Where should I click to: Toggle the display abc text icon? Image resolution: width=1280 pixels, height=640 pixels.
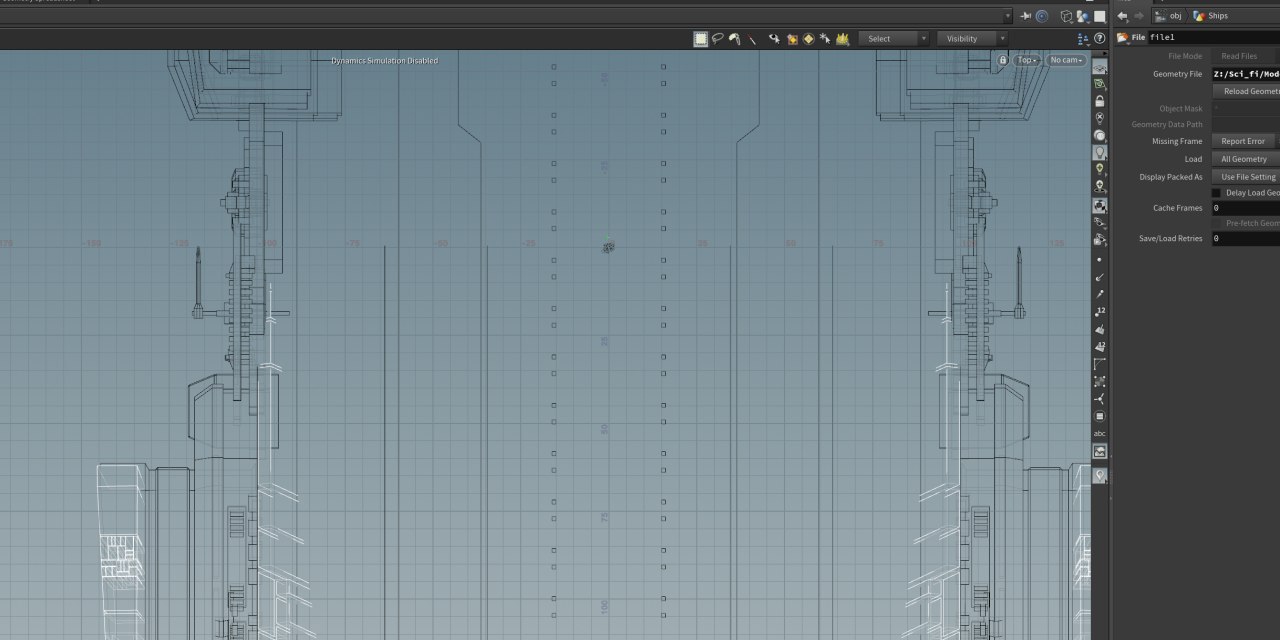1100,433
